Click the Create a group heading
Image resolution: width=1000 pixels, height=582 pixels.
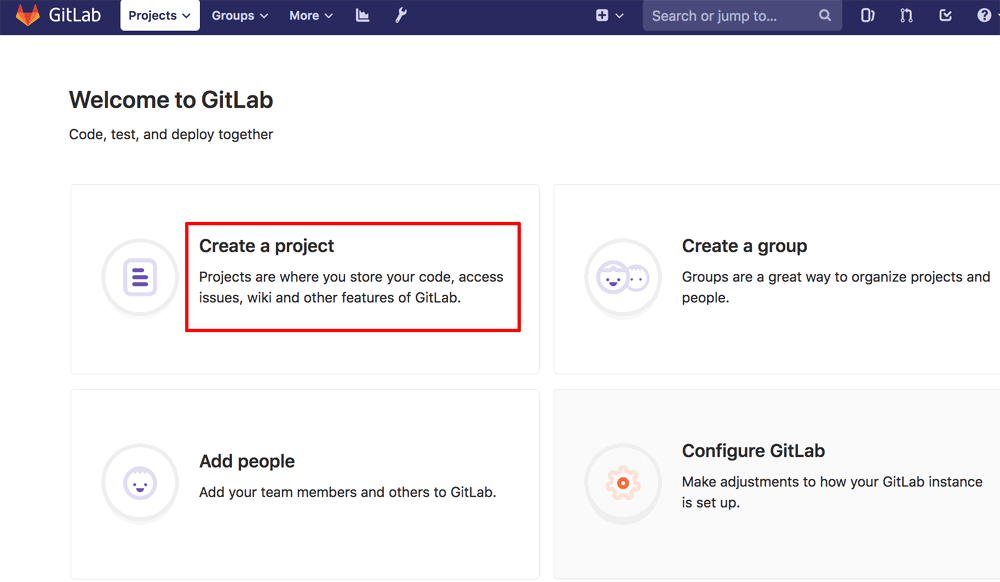pos(744,246)
